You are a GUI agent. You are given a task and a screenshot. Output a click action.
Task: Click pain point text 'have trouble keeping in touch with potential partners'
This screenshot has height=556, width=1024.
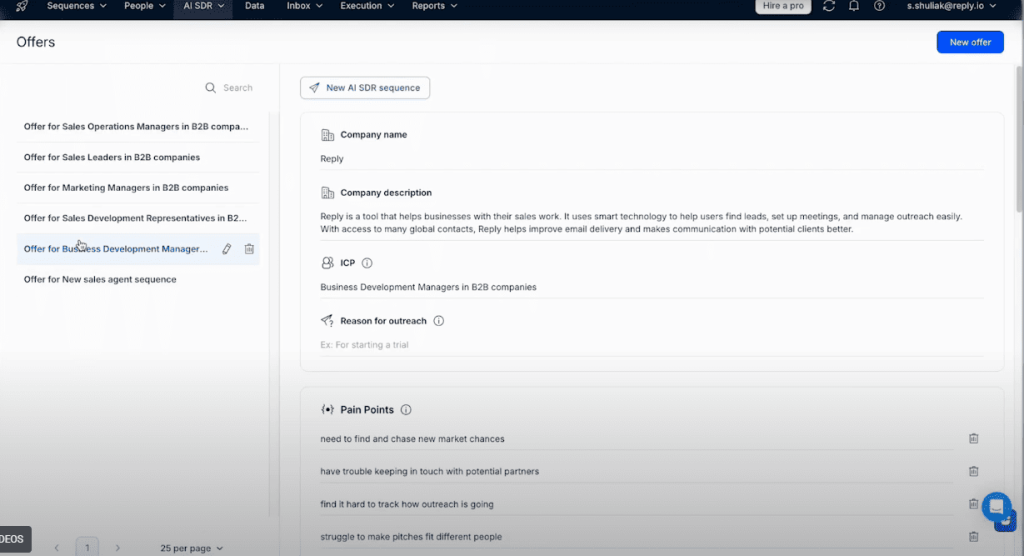(430, 472)
